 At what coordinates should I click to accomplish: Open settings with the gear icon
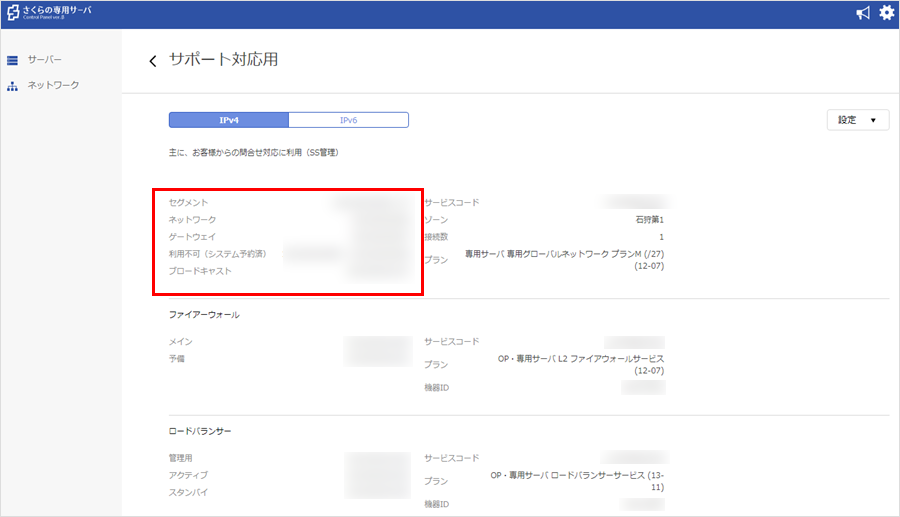tap(886, 13)
